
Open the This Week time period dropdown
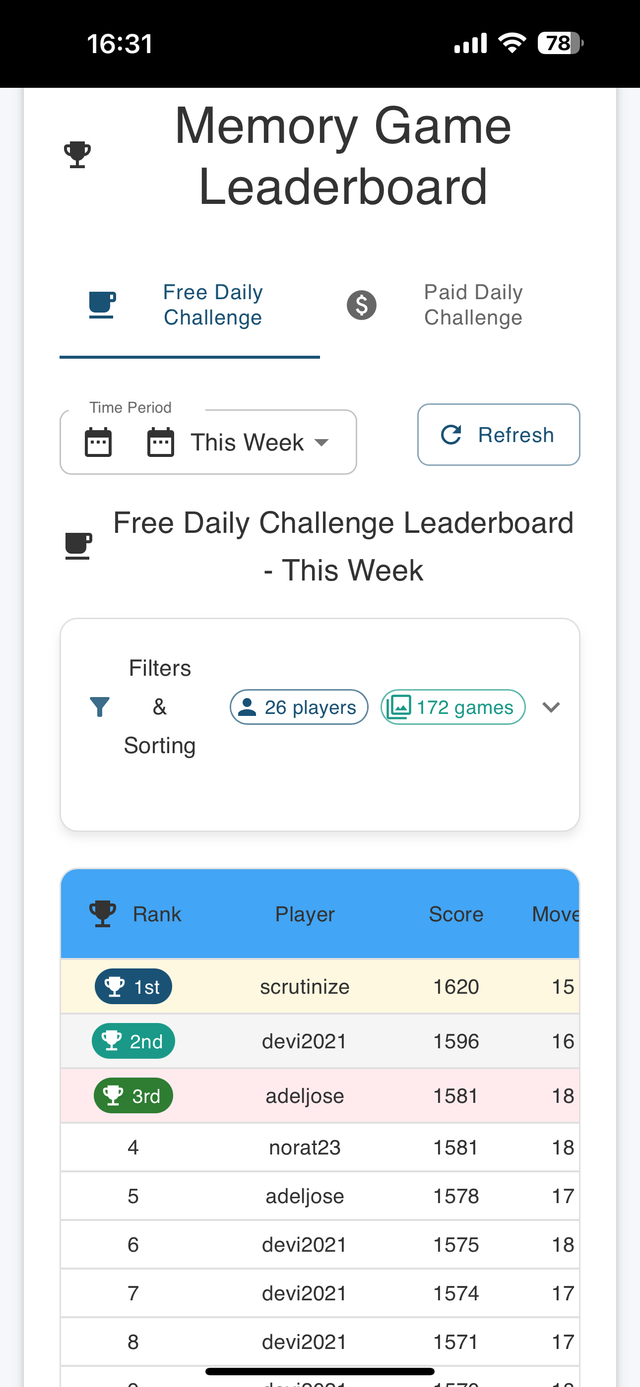pos(208,442)
